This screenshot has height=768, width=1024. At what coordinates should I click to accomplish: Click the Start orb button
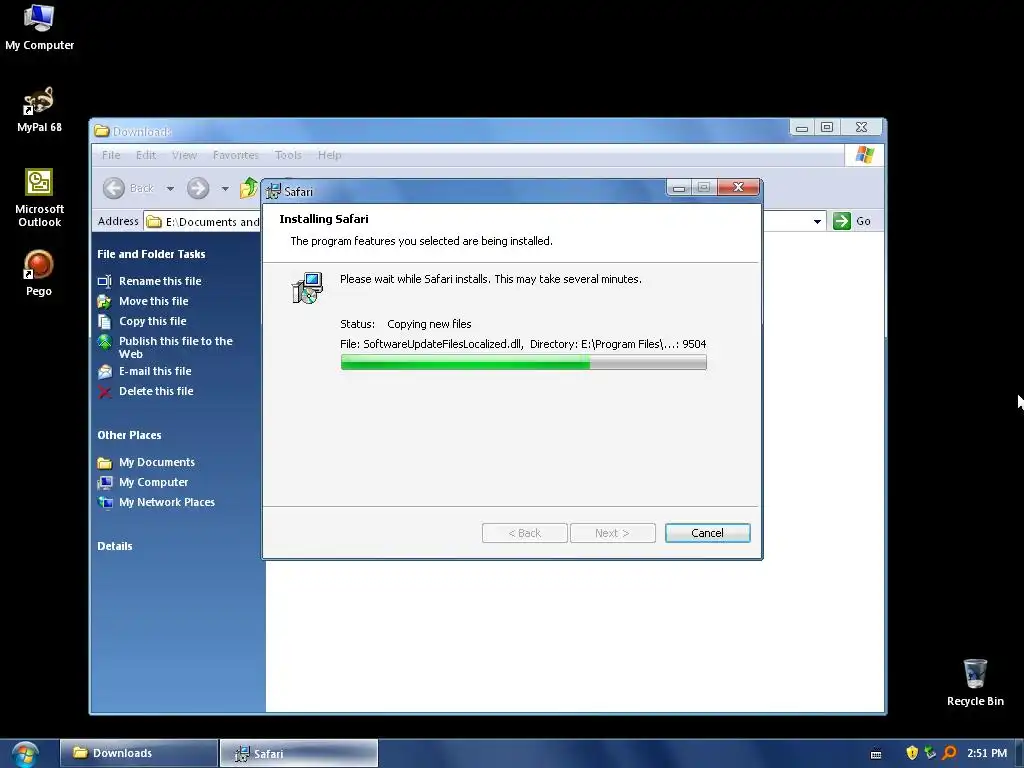coord(25,754)
